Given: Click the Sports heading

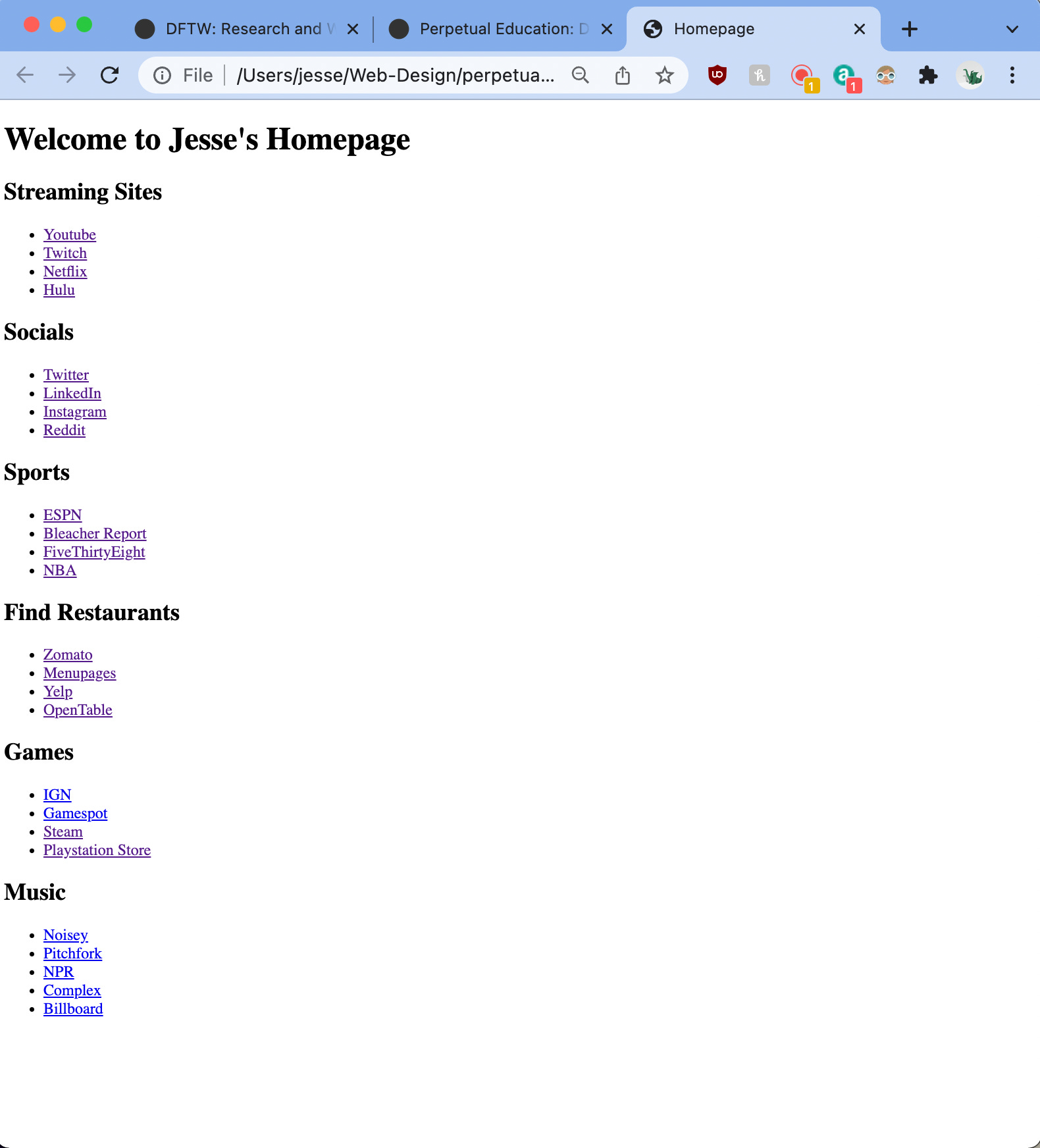Looking at the screenshot, I should click(37, 473).
